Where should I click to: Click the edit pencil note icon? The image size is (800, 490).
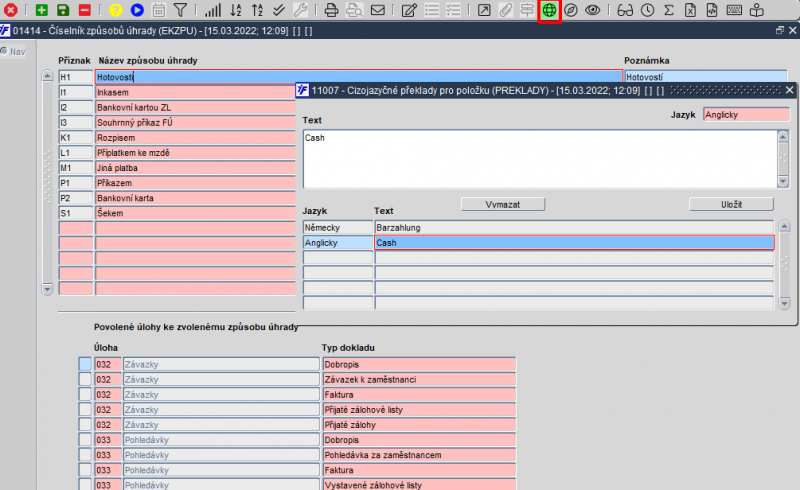tap(409, 10)
